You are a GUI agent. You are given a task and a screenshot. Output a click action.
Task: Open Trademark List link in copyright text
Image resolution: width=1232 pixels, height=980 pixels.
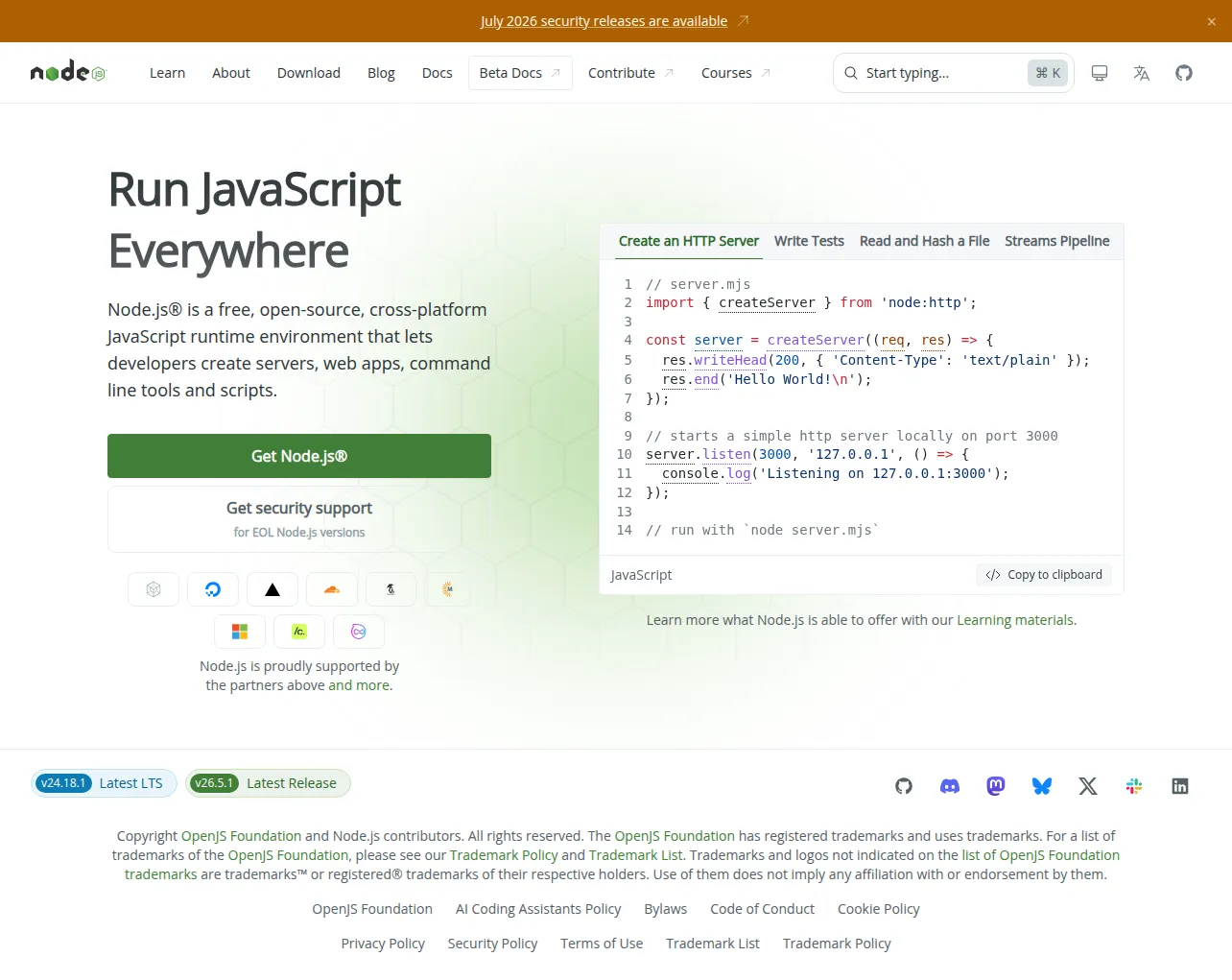pos(636,855)
